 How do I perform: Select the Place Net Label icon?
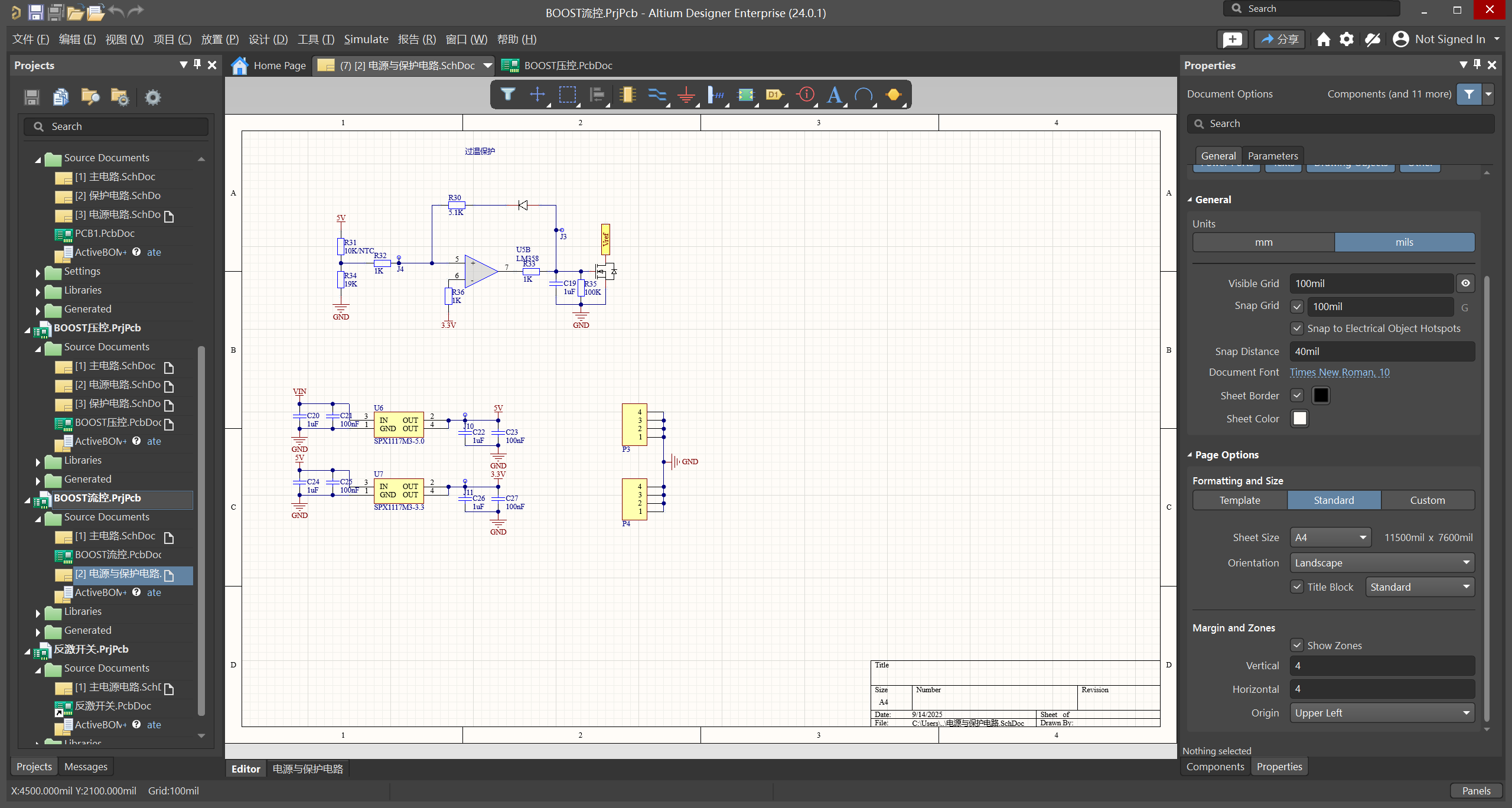(716, 95)
